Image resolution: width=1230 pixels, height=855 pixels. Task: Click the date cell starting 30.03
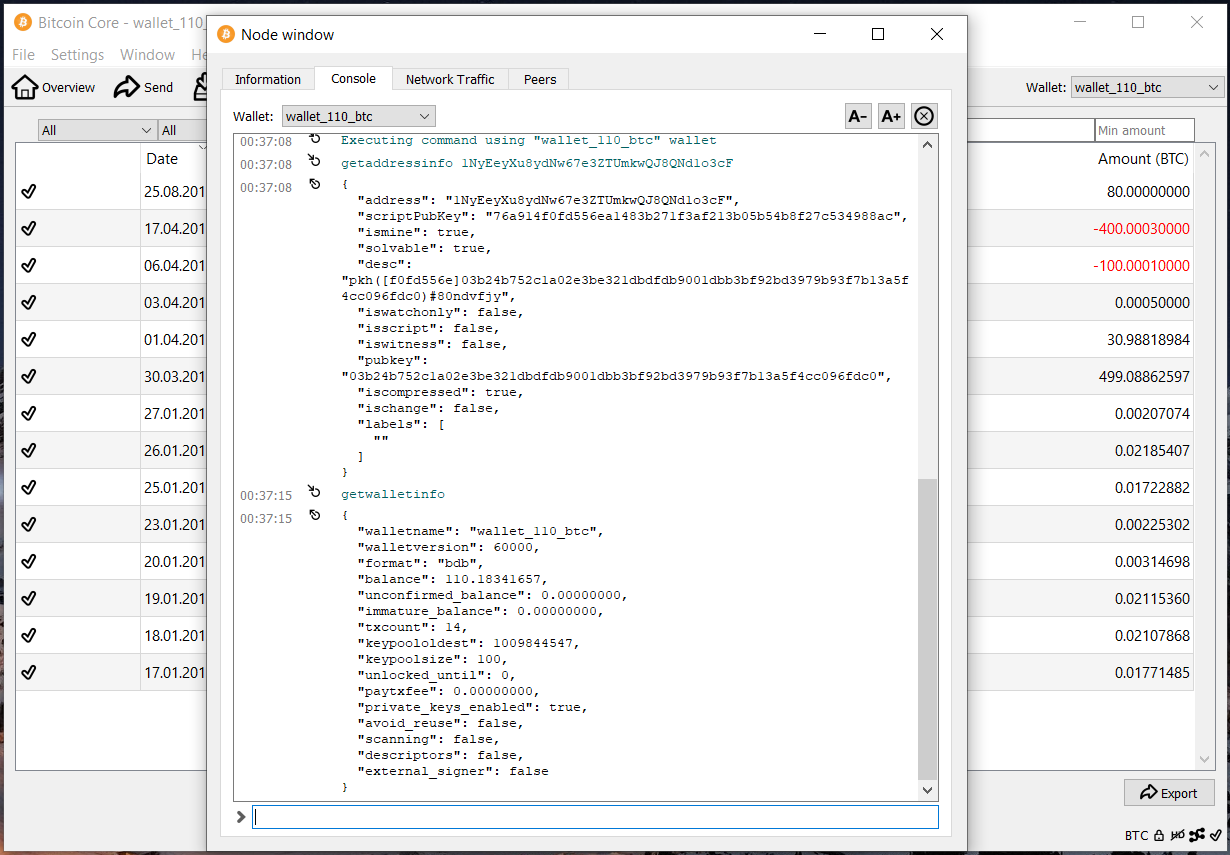[x=174, y=377]
